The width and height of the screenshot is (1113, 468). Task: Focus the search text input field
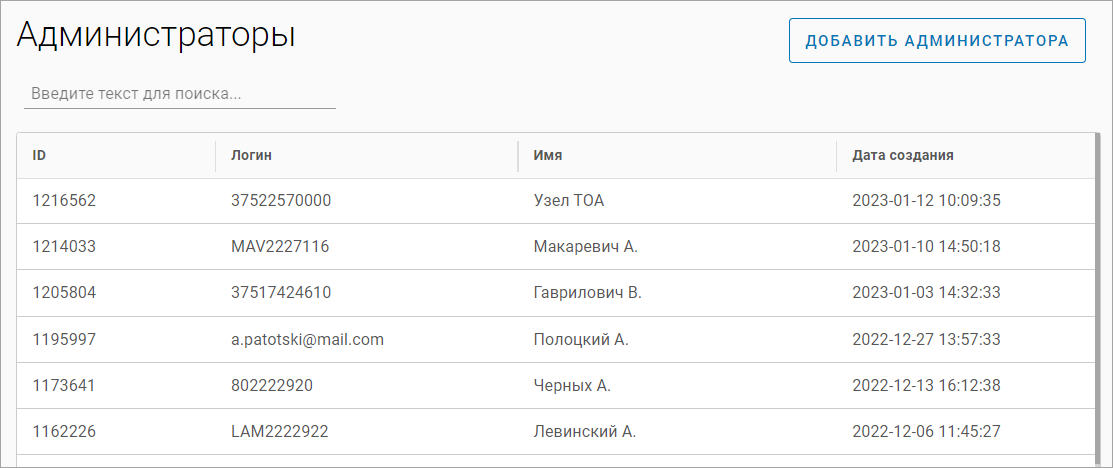180,94
